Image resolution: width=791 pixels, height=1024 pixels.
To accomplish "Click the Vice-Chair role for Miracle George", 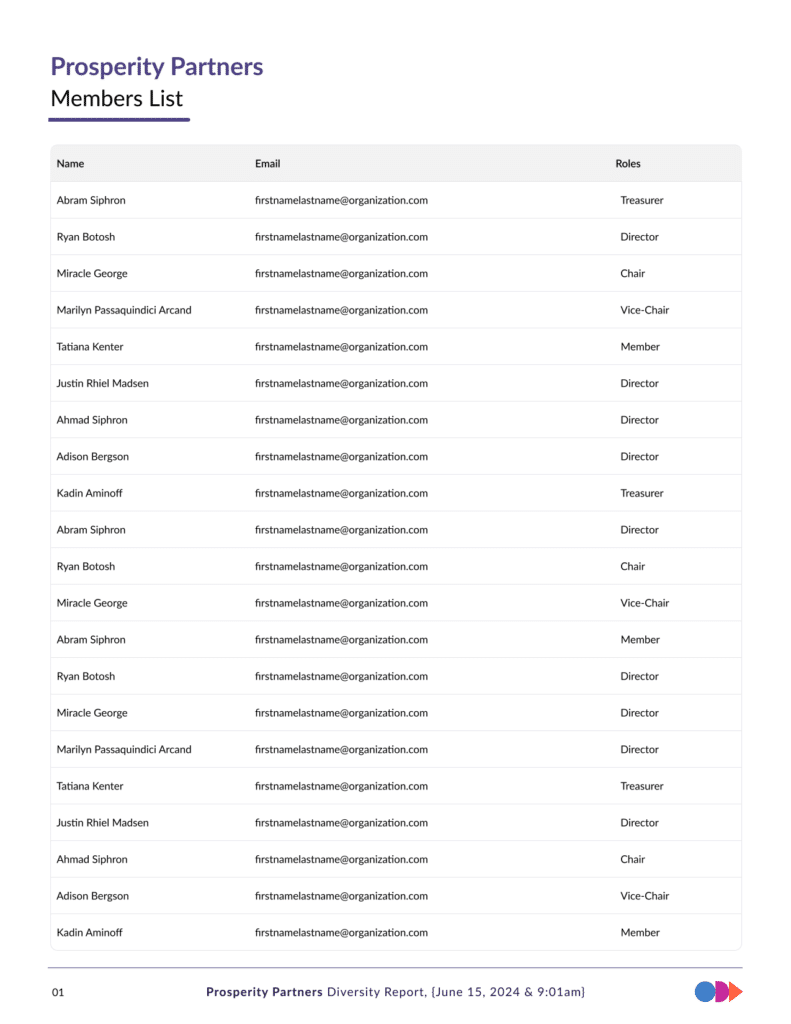I will (x=644, y=603).
